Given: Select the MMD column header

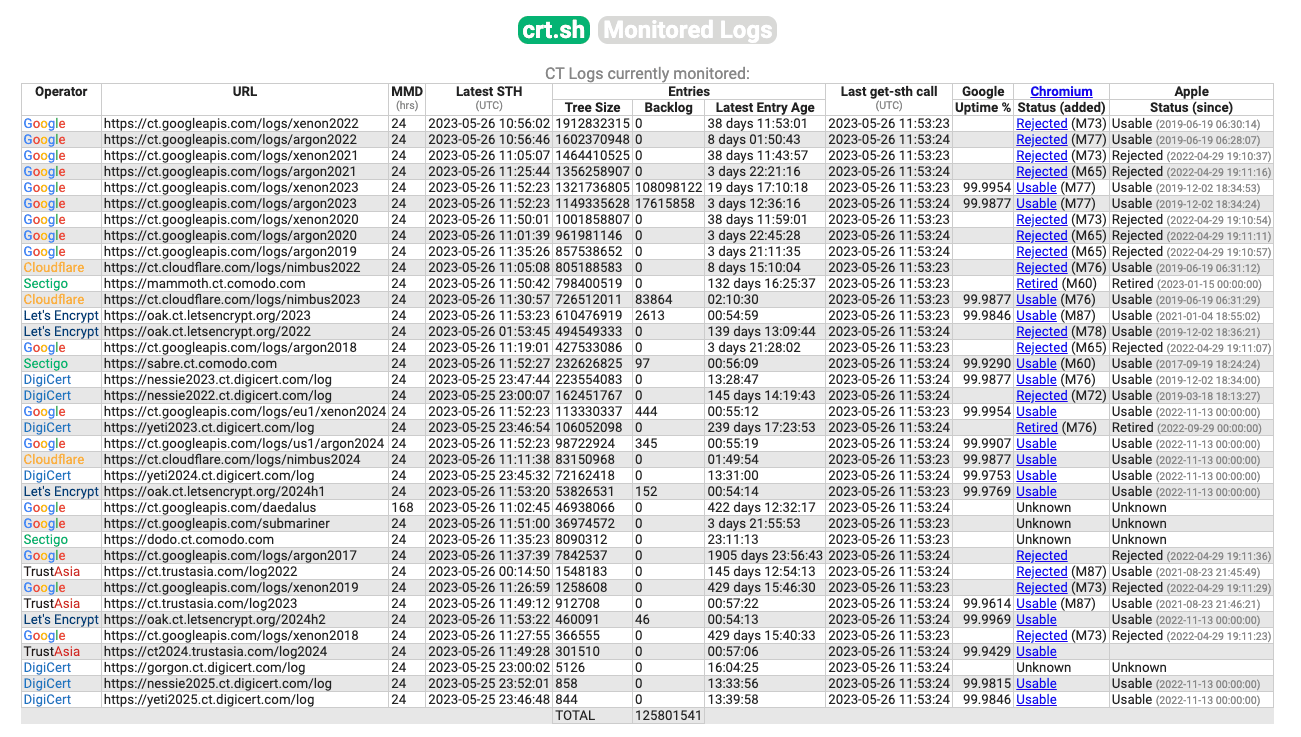Looking at the screenshot, I should (407, 91).
